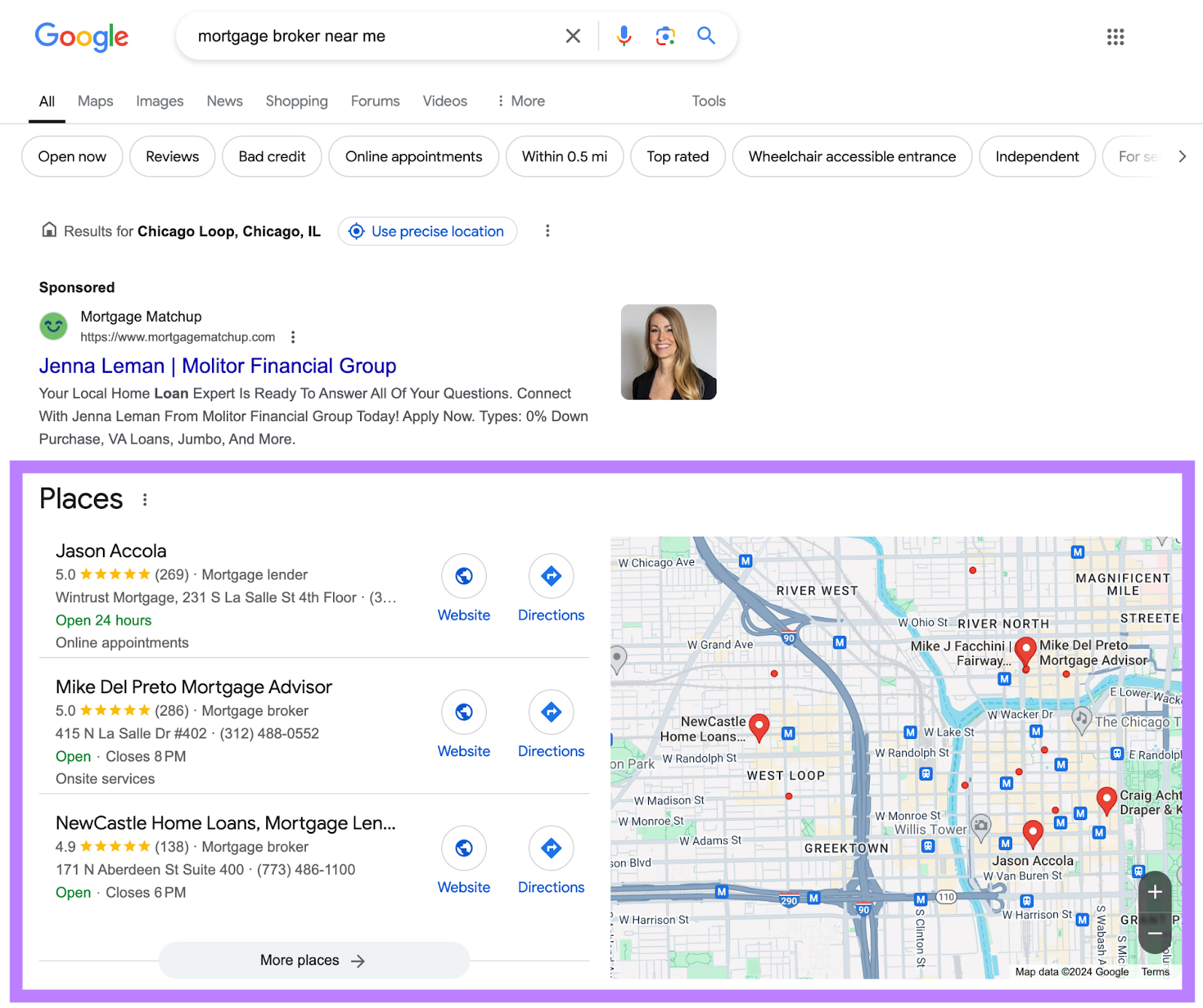Screen dimensions: 1203x1008
Task: Switch to the Images tab
Action: (x=159, y=101)
